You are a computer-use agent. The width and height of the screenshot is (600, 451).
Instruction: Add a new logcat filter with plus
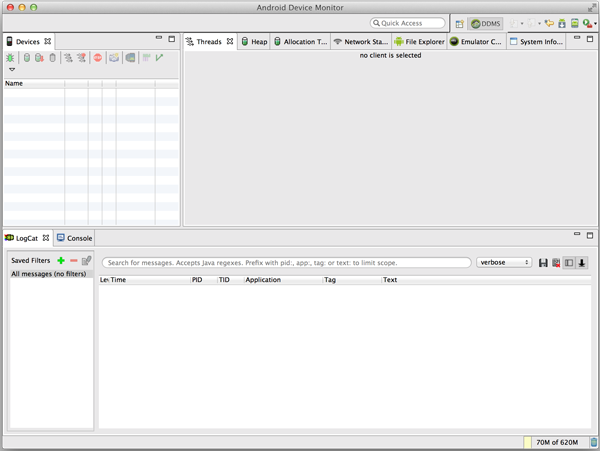pos(61,261)
